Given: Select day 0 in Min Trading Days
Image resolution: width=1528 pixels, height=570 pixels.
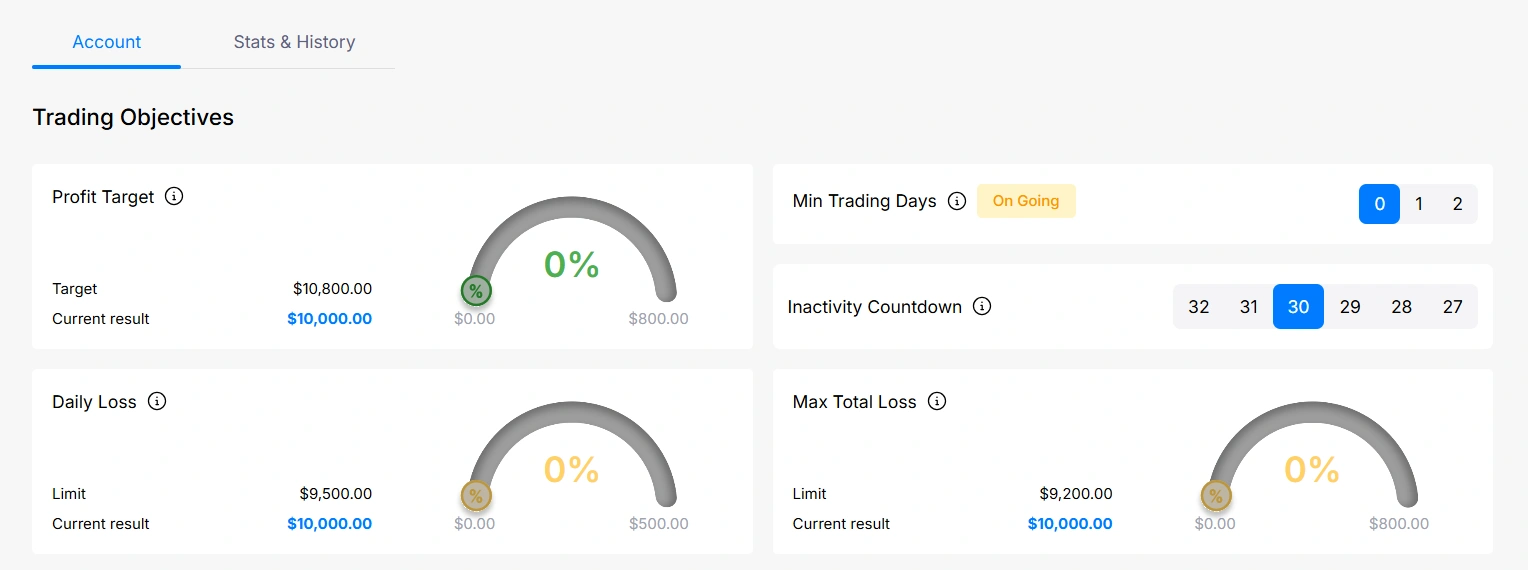Looking at the screenshot, I should point(1379,204).
